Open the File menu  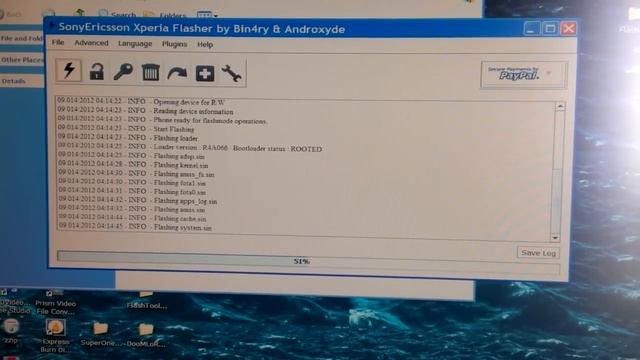58,42
